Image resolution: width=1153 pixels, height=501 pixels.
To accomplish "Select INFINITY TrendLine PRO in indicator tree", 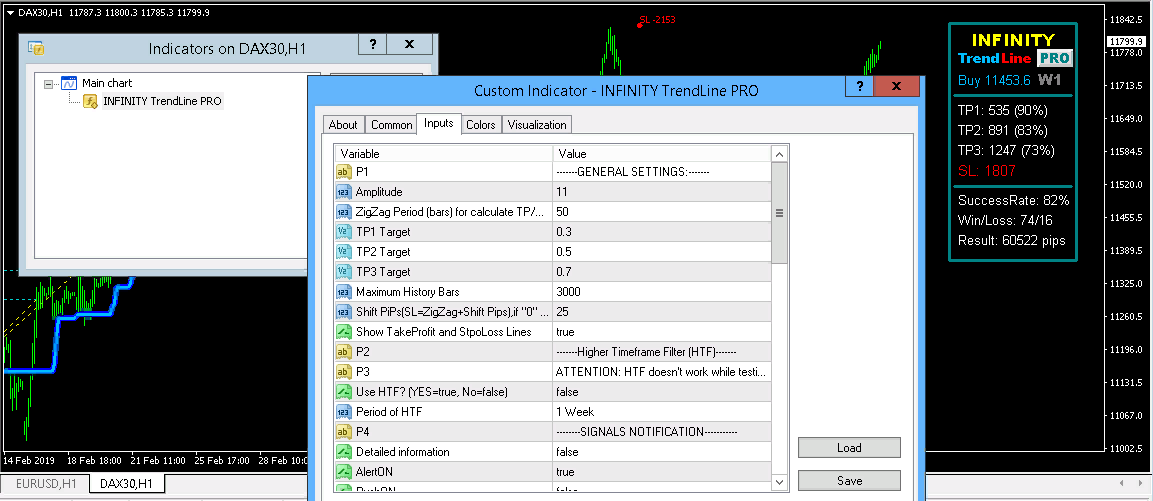I will [162, 102].
